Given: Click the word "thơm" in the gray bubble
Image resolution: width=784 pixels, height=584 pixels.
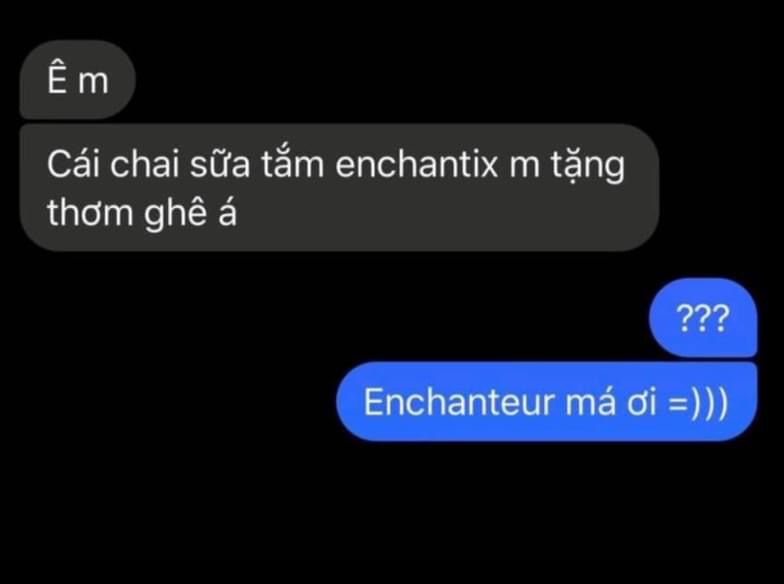Looking at the screenshot, I should tap(90, 212).
